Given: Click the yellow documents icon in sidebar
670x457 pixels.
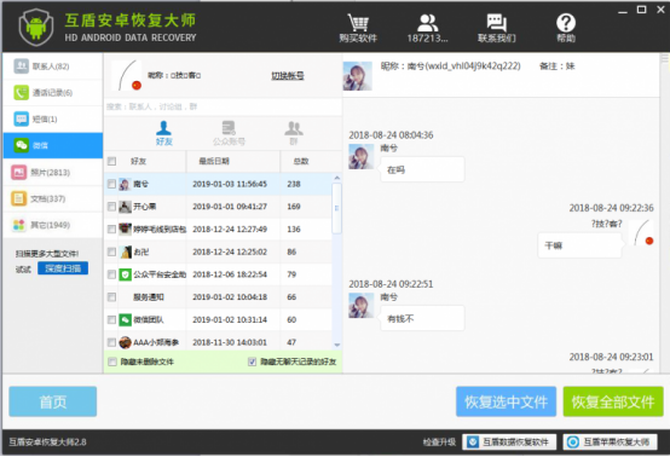Looking at the screenshot, I should click(19, 199).
